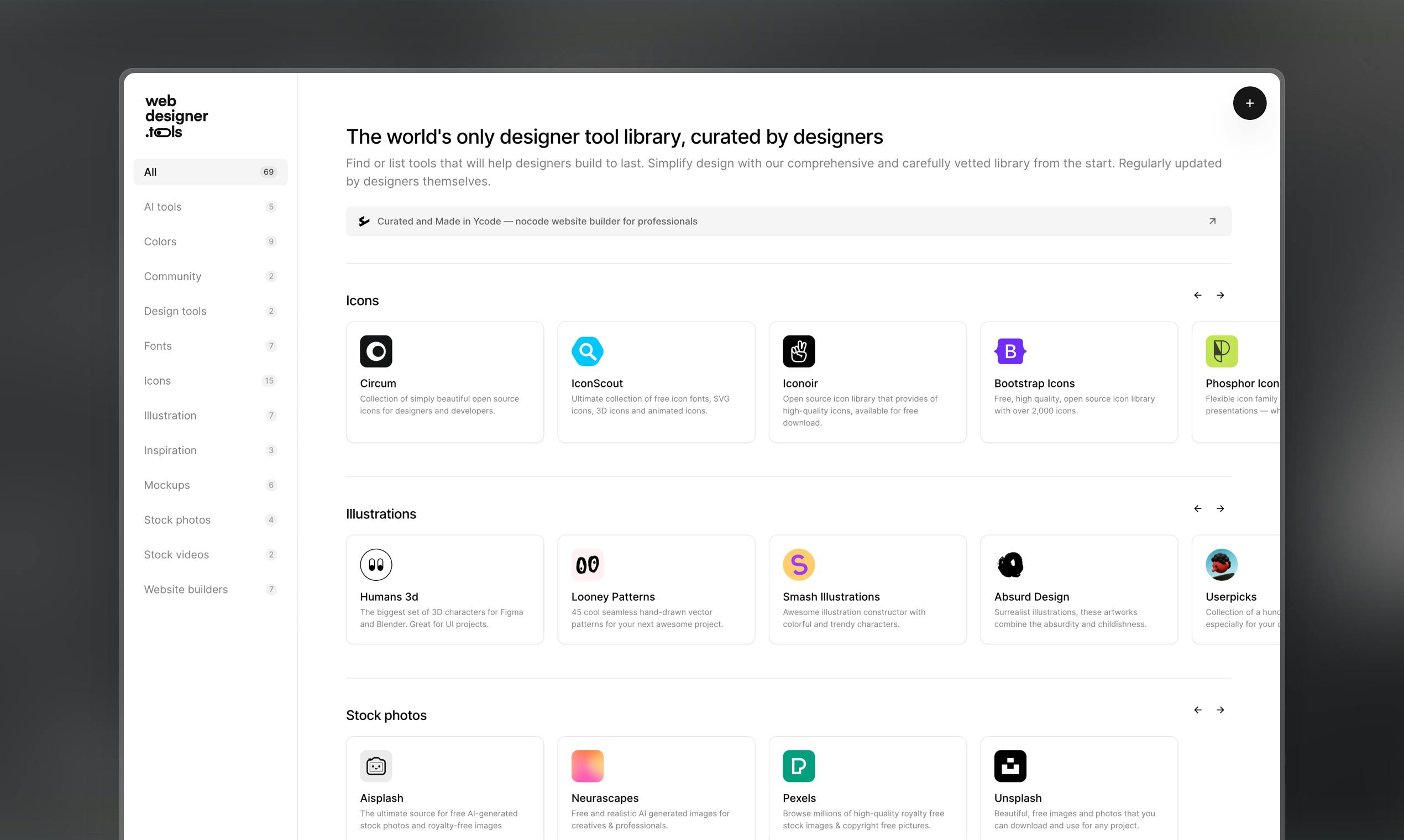Click the Stock photos section heading
This screenshot has width=1404, height=840.
tap(386, 716)
